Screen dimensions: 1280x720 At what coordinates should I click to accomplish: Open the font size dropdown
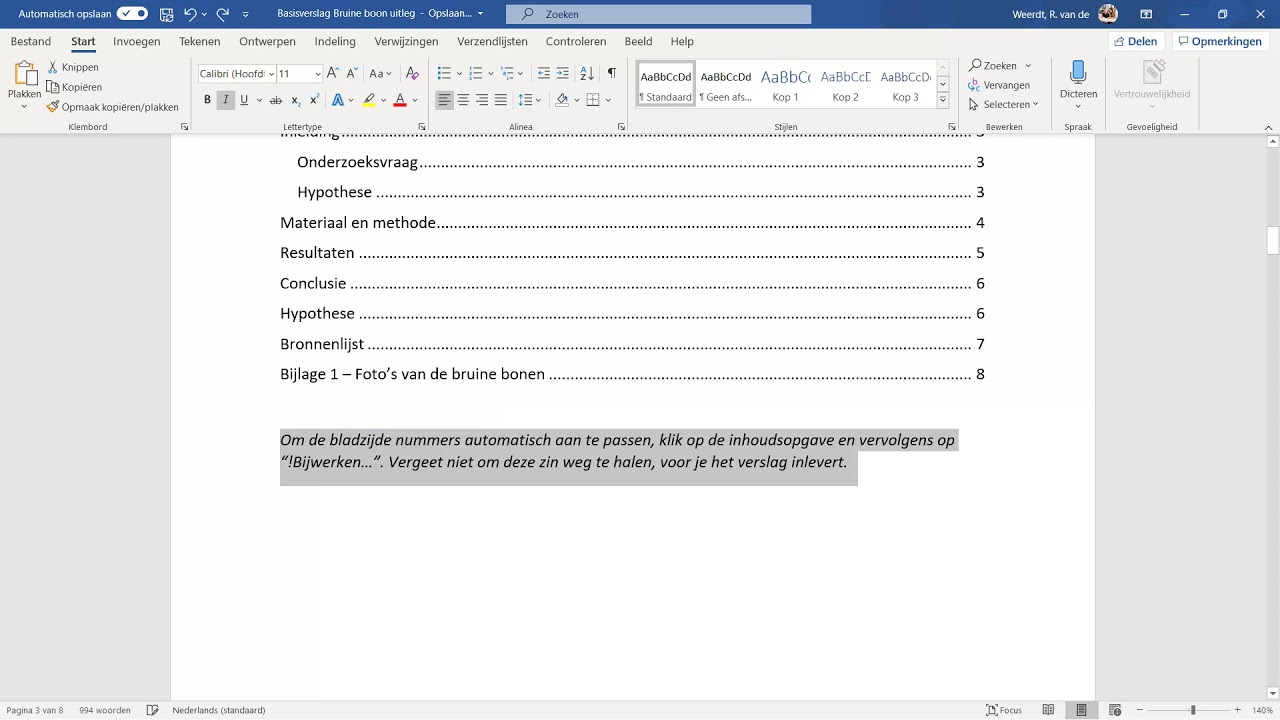[318, 74]
